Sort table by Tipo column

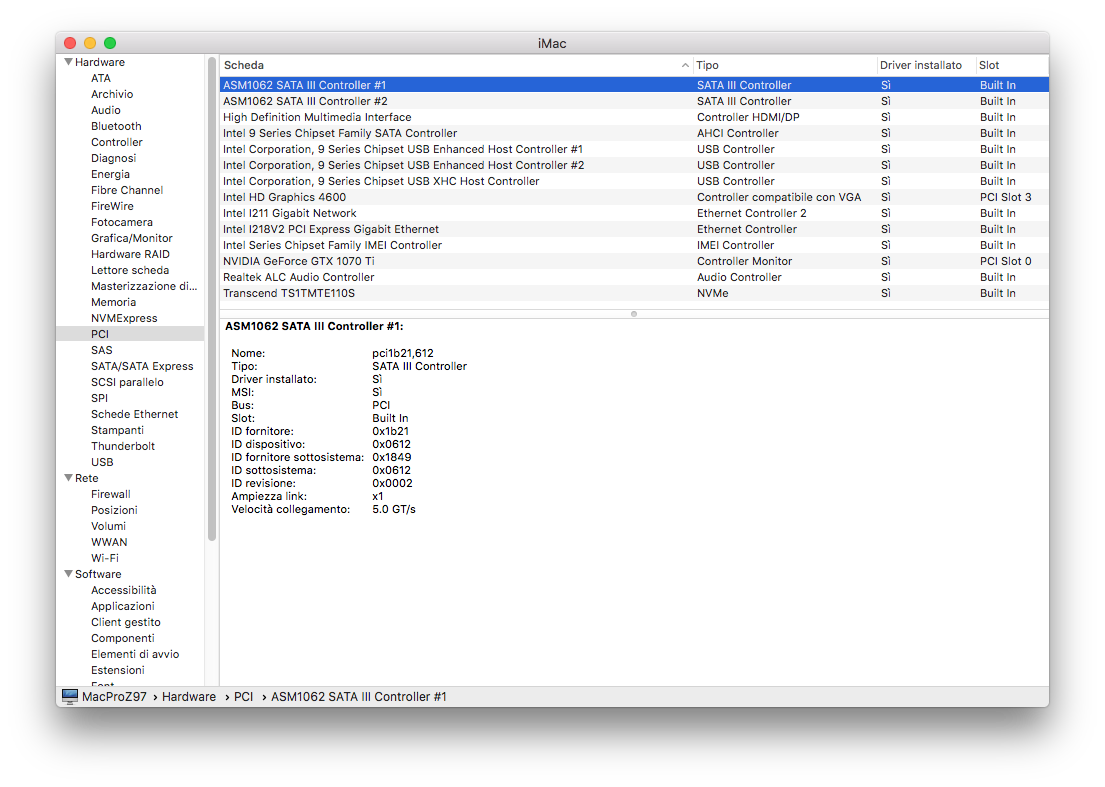click(x=784, y=65)
